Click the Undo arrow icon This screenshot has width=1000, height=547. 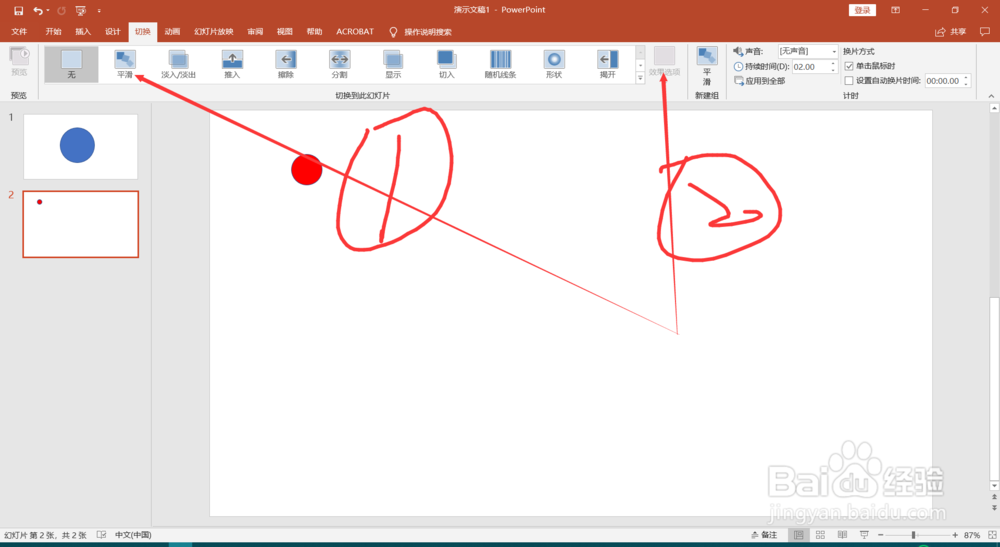(x=38, y=11)
